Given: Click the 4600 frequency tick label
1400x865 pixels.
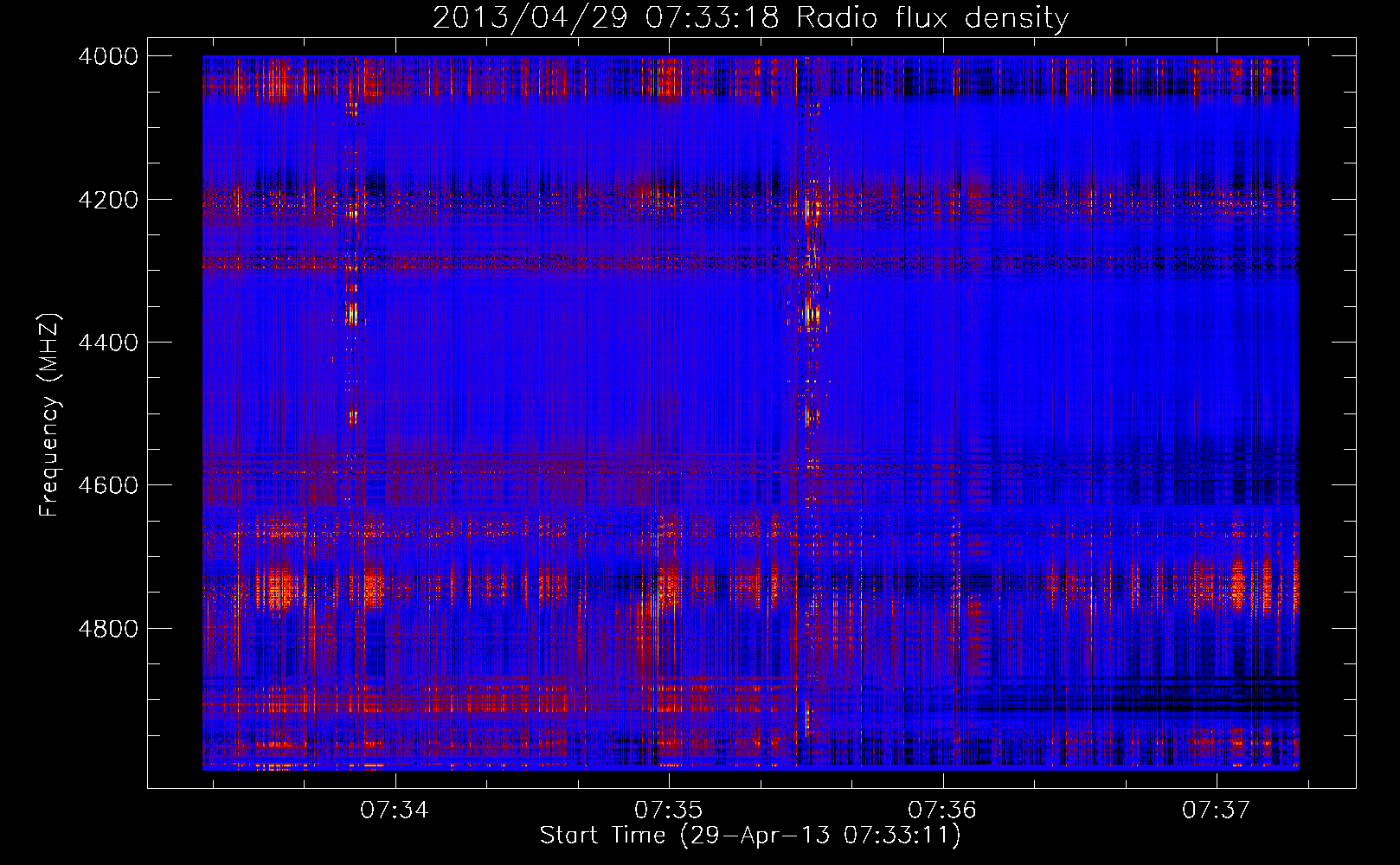Looking at the screenshot, I should [108, 485].
